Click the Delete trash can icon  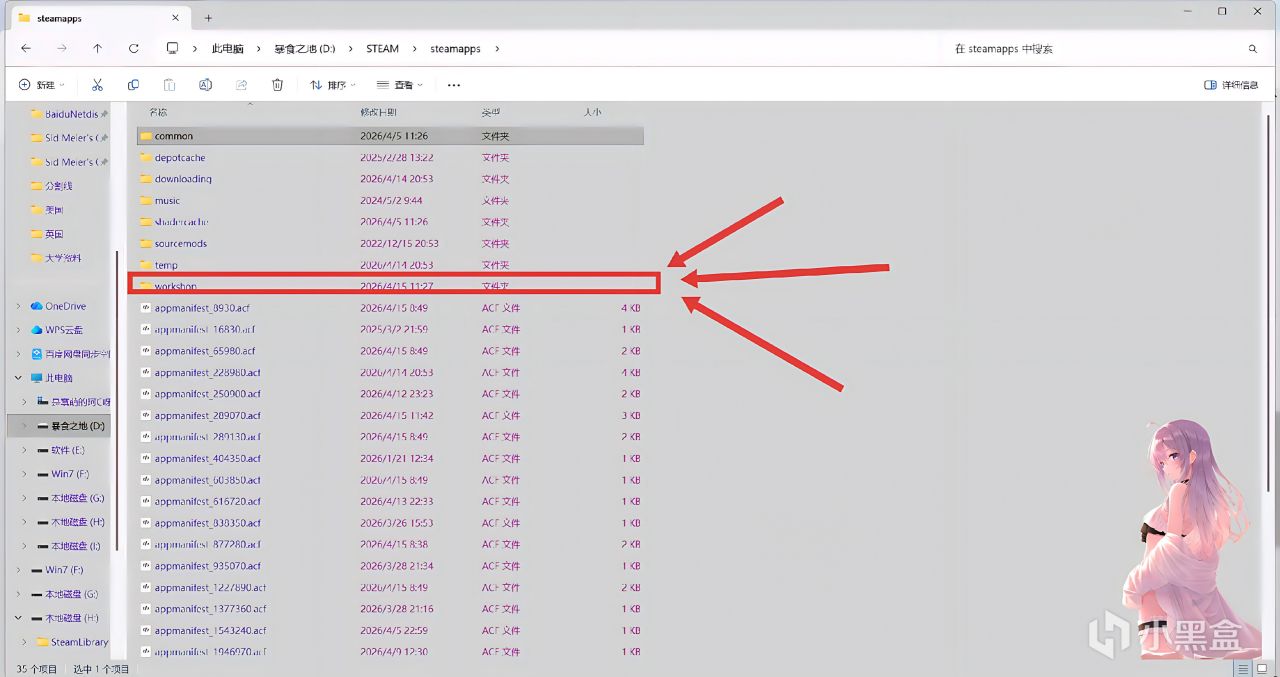[x=278, y=85]
